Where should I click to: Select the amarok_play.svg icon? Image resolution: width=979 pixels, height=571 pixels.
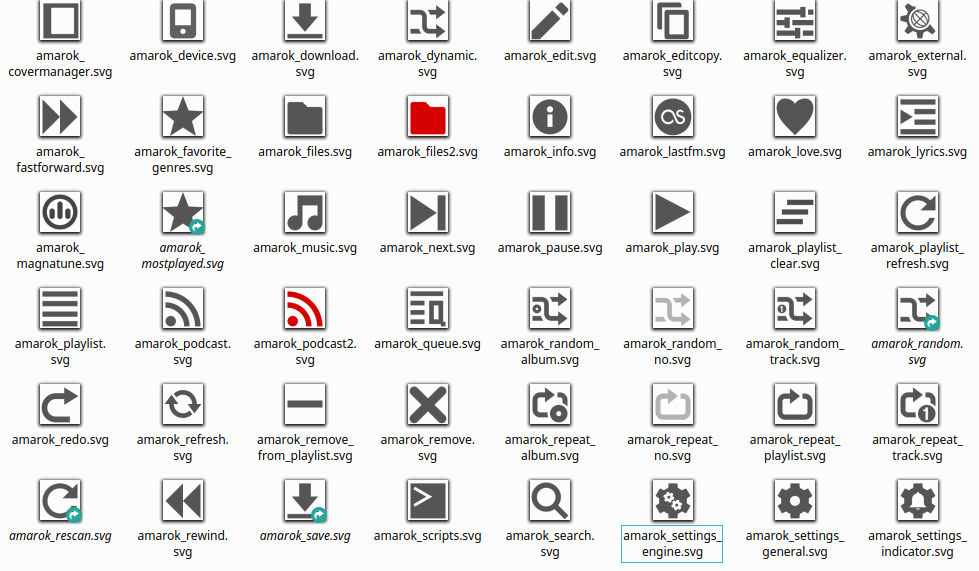point(672,213)
